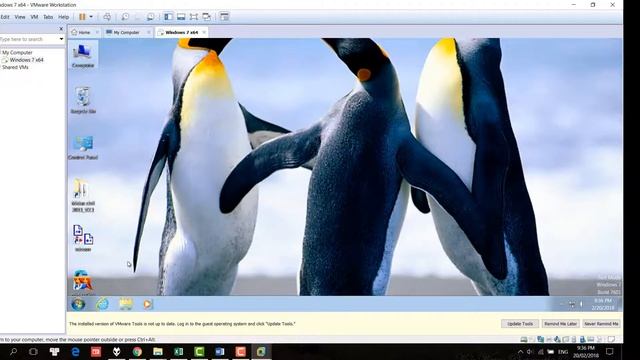Click the Remind Me Later button
Image resolution: width=640 pixels, height=360 pixels.
560,324
